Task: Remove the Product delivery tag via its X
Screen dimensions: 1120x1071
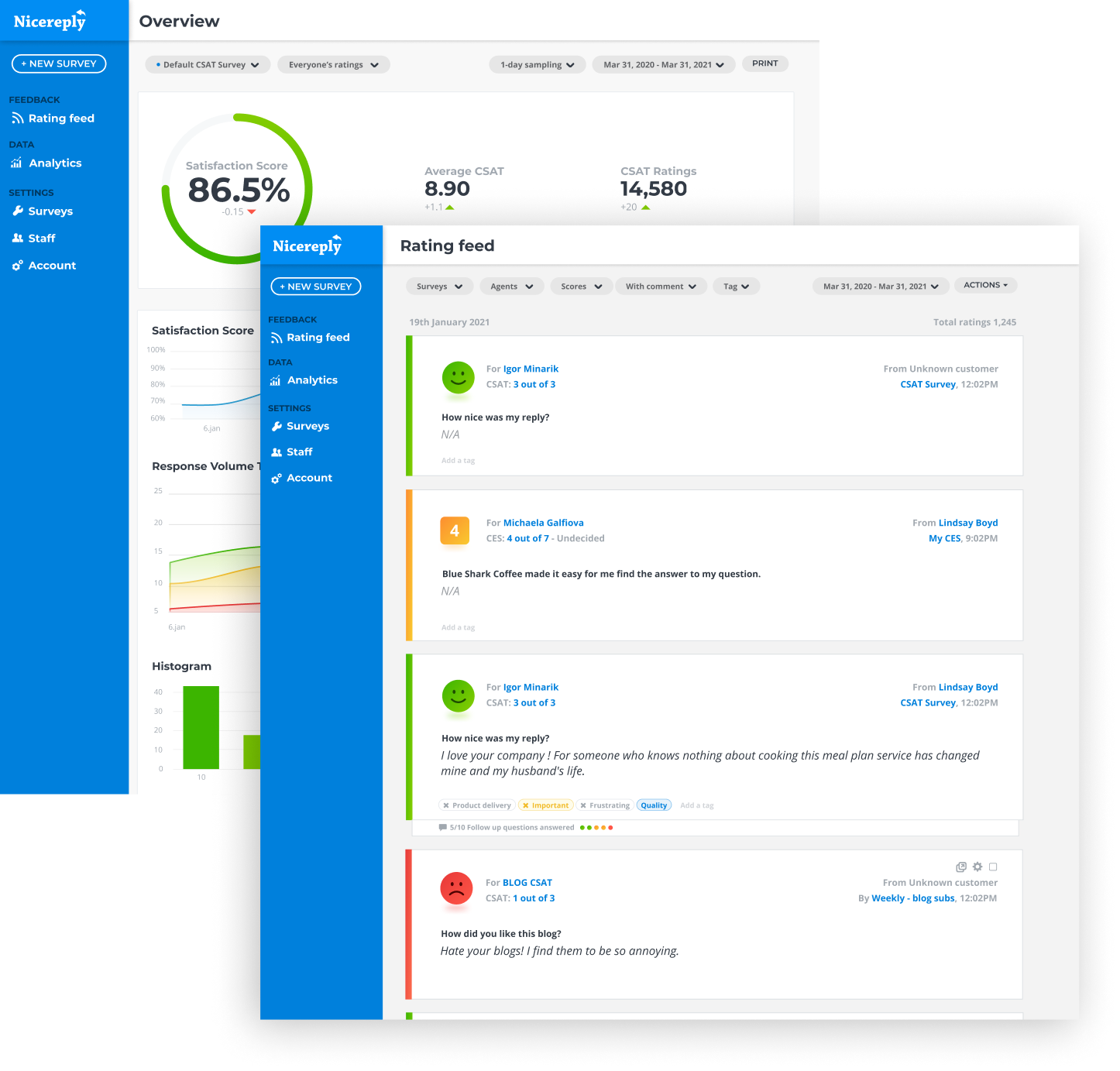Action: pos(446,805)
